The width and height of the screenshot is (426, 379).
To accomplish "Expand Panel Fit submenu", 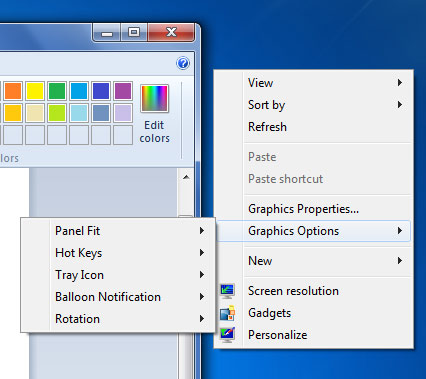I will tap(117, 231).
